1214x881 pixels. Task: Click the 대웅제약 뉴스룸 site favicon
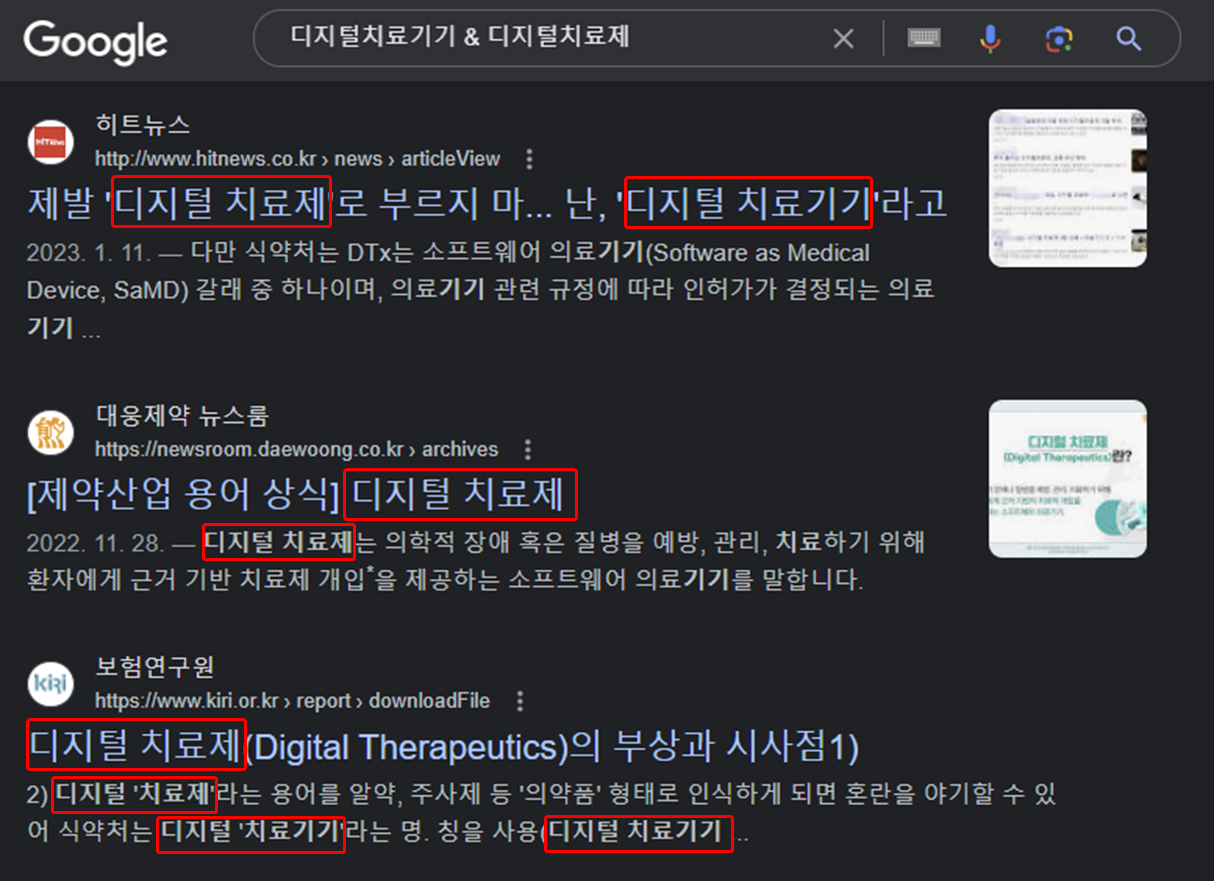pyautogui.click(x=51, y=432)
